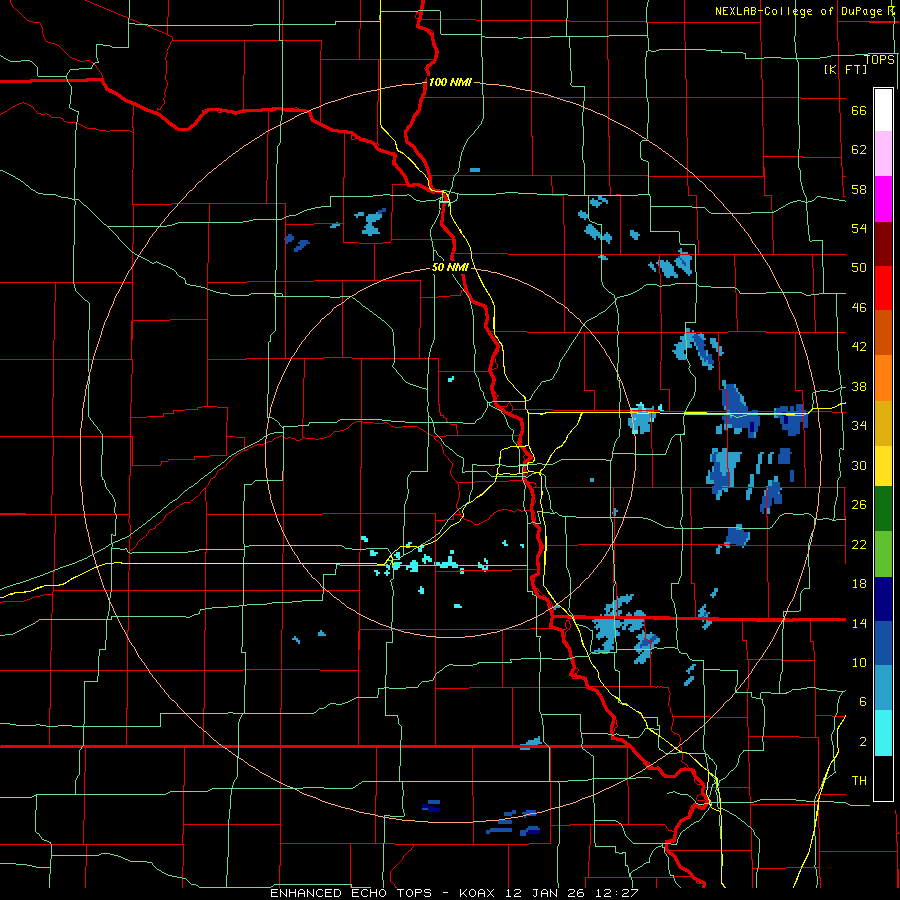
Task: Select the legend value 14
Action: (x=859, y=623)
